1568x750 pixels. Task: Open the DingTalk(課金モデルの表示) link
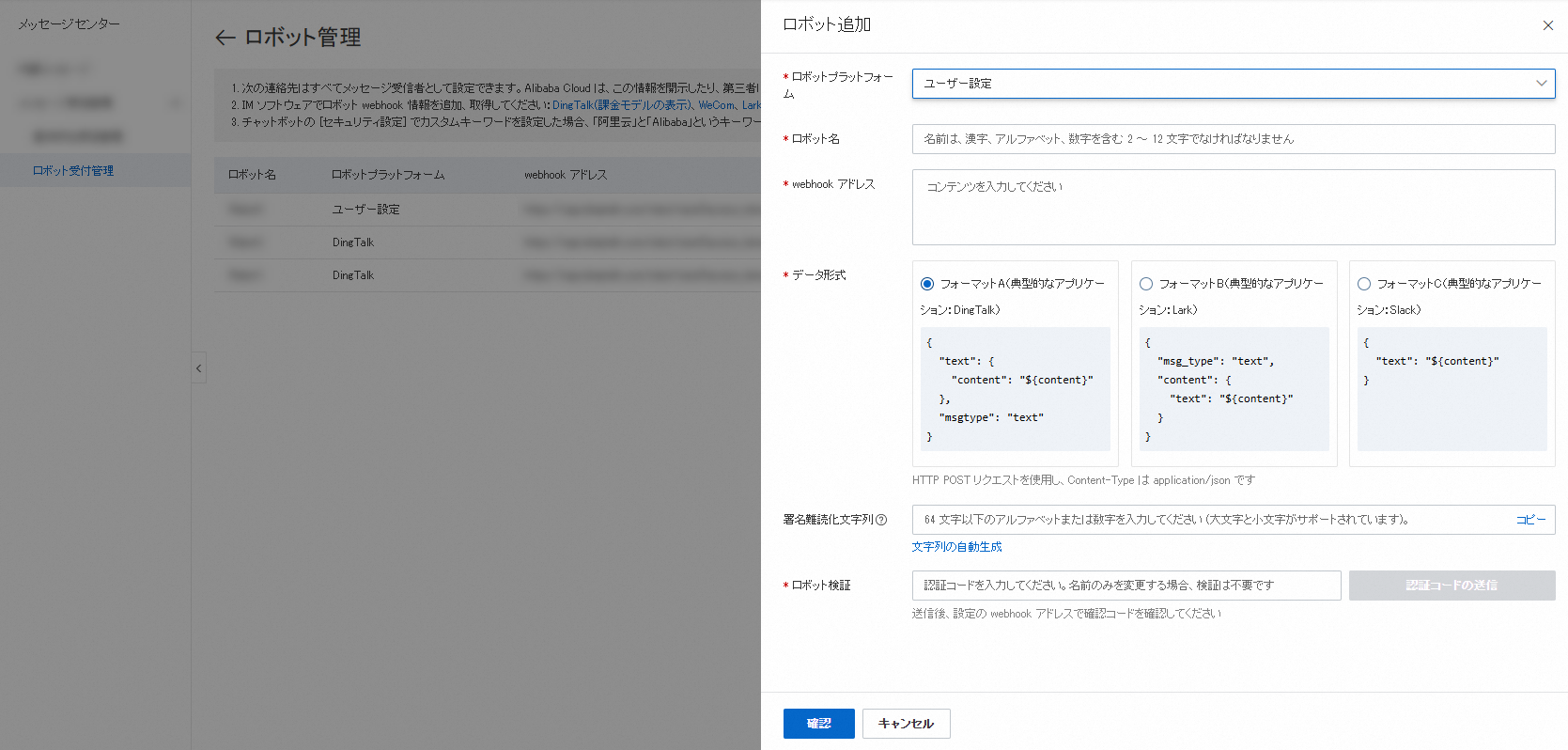click(x=622, y=105)
